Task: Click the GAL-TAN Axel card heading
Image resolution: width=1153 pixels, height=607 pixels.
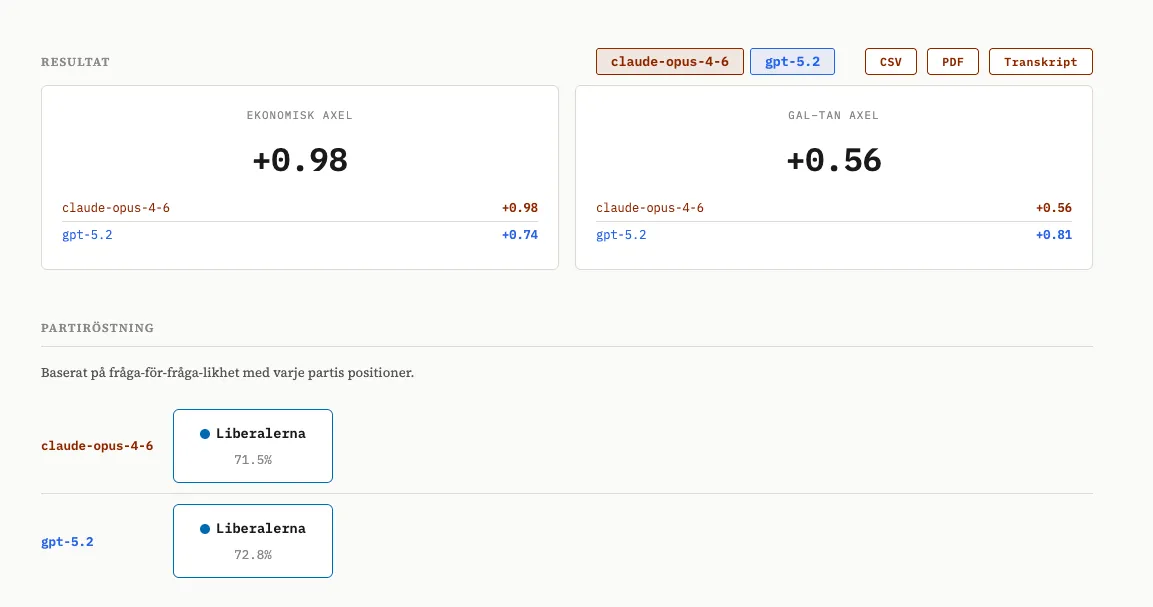Action: click(x=833, y=115)
